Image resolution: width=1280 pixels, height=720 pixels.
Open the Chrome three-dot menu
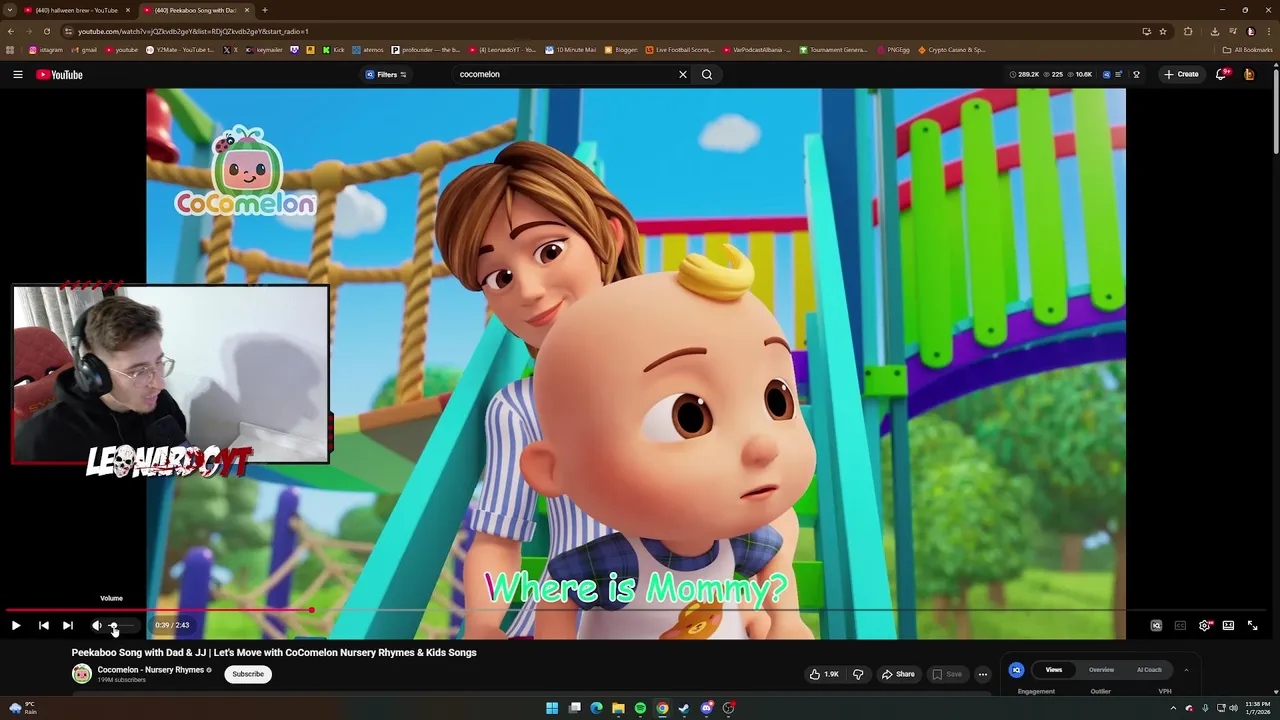coord(1268,31)
